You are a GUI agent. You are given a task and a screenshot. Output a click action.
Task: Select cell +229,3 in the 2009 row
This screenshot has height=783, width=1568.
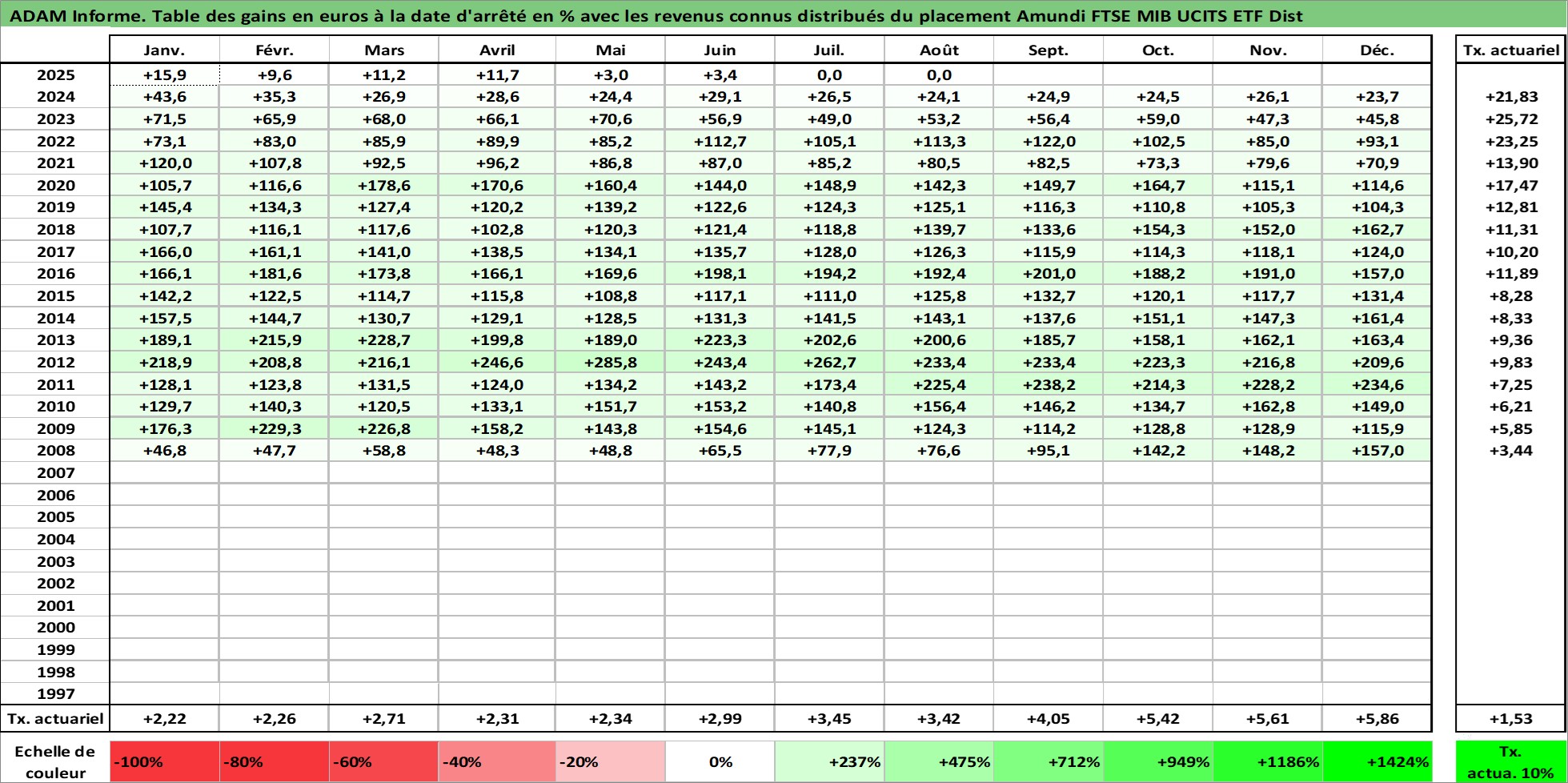click(x=274, y=428)
